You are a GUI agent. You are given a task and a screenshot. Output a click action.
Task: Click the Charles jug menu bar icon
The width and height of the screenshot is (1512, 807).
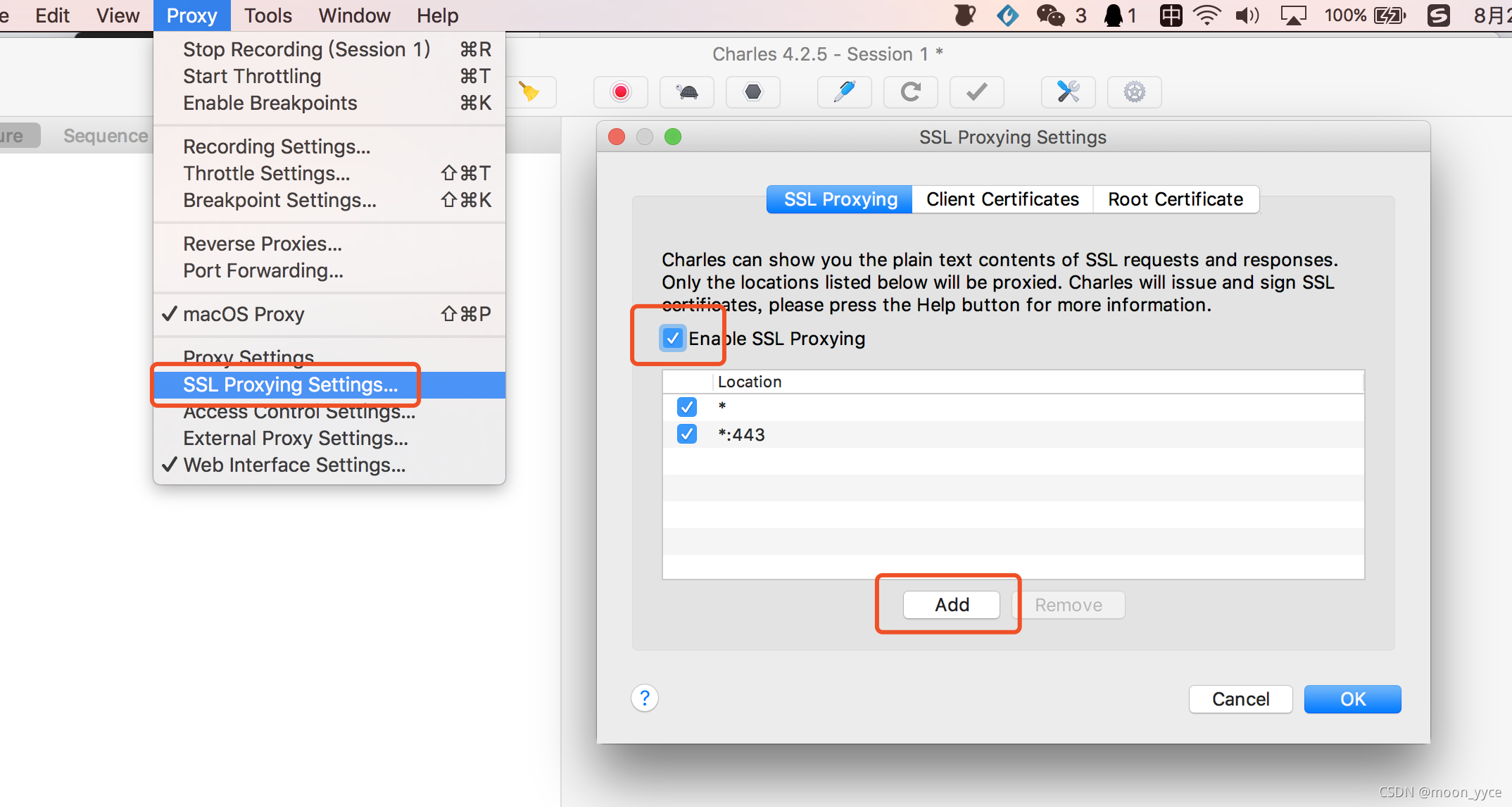[964, 15]
